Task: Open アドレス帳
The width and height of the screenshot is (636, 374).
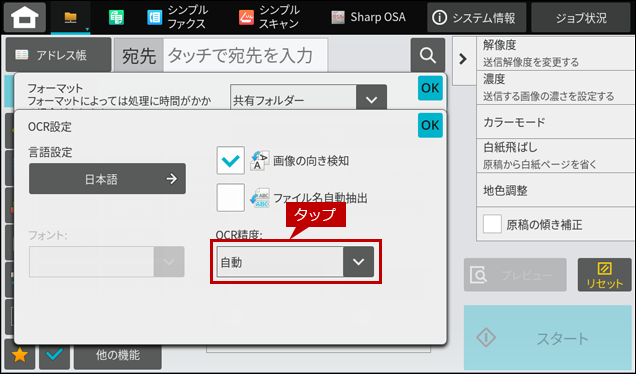Action: [58, 55]
